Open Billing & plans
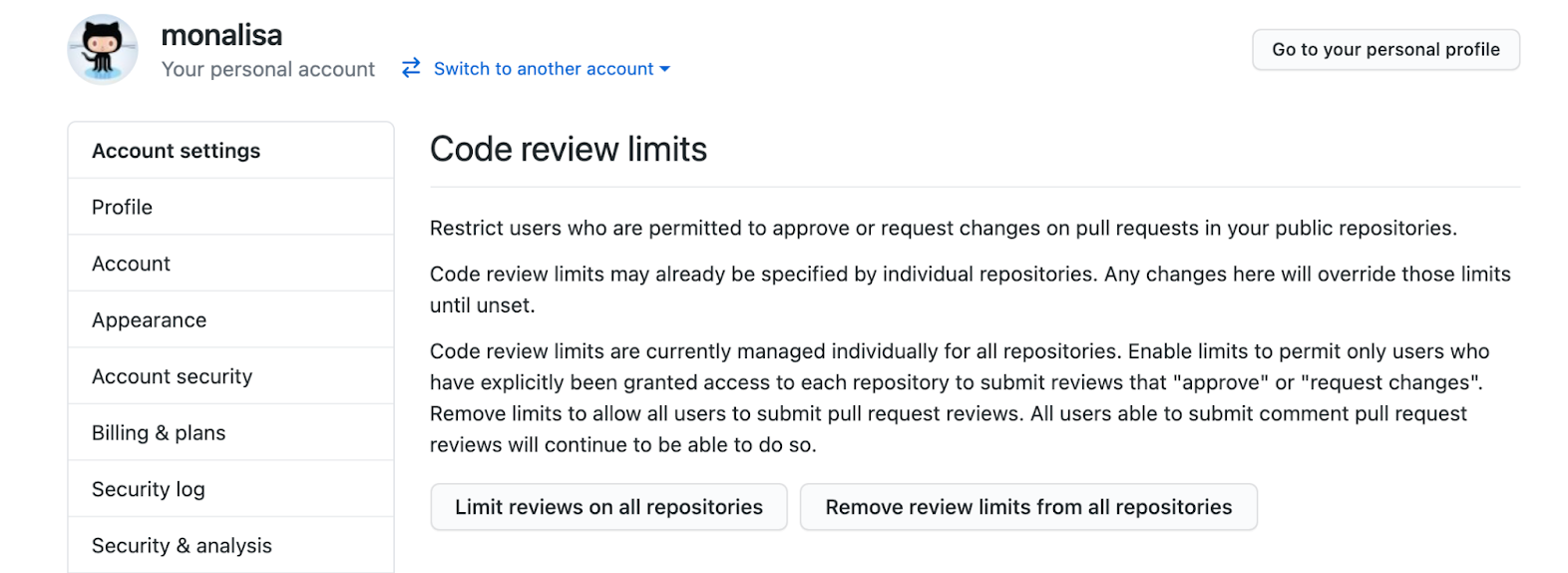Screen dimensions: 1568x573 click(231, 432)
